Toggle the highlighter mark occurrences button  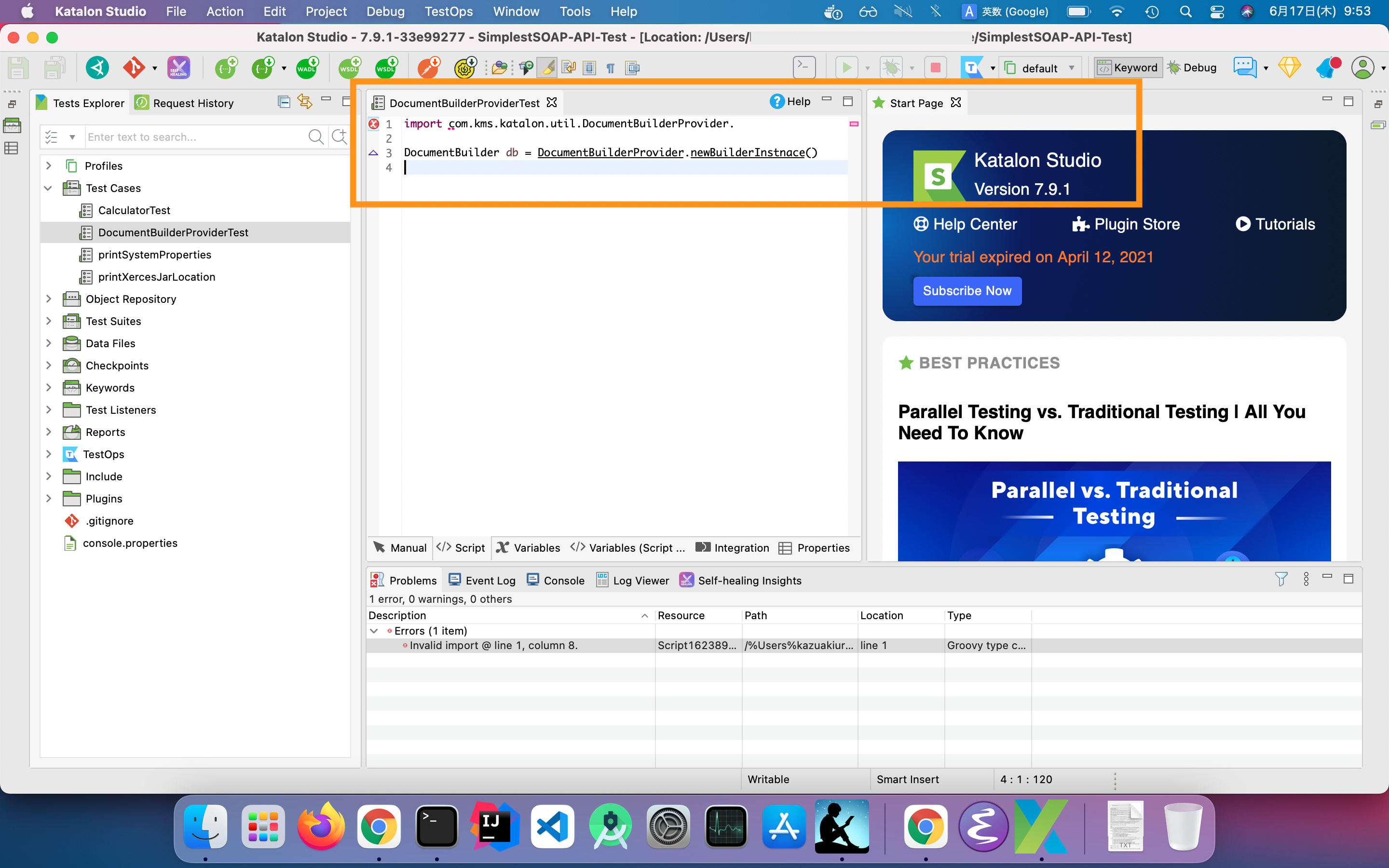pyautogui.click(x=547, y=68)
